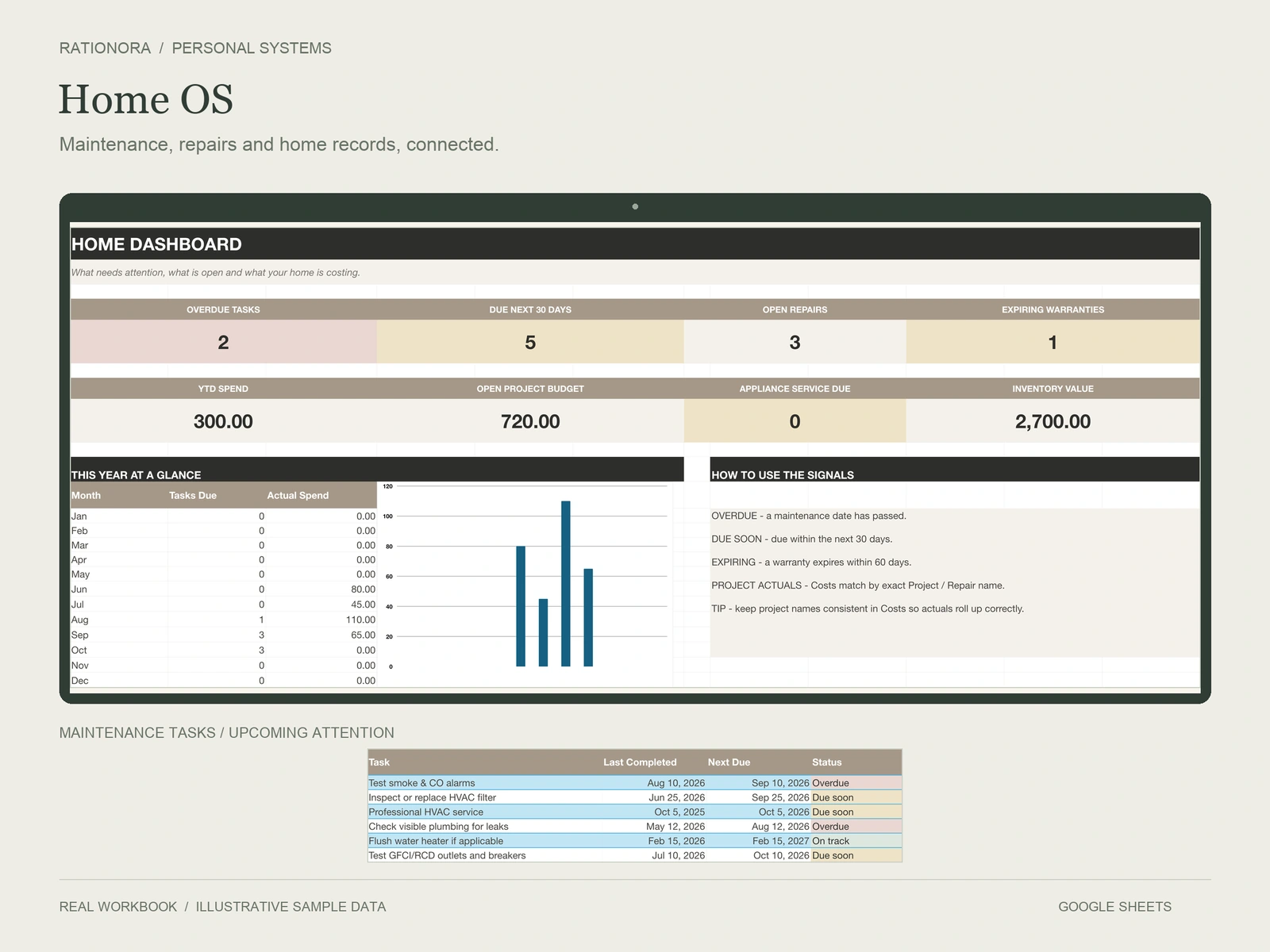The width and height of the screenshot is (1270, 952).
Task: Click the HOME DASHBOARD title cell
Action: [635, 244]
